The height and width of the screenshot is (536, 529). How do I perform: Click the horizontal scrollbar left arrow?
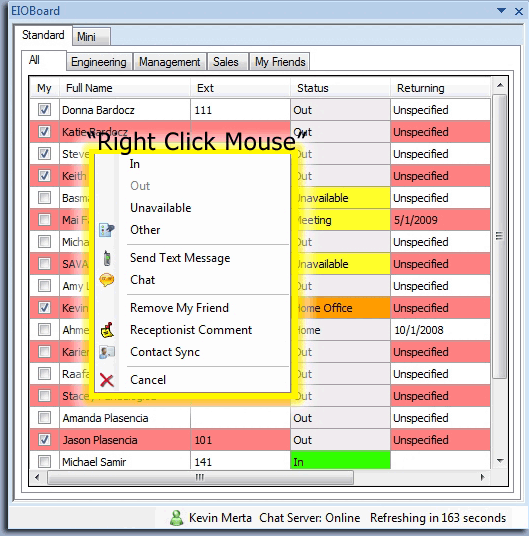point(37,477)
